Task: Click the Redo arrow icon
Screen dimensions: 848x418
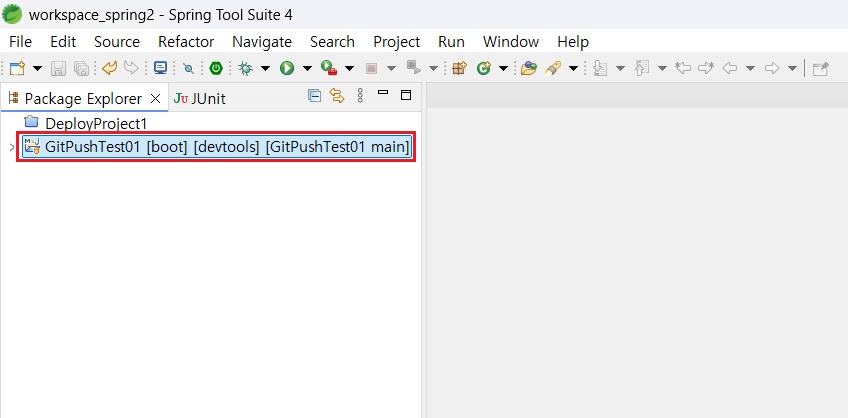Action: [x=131, y=68]
